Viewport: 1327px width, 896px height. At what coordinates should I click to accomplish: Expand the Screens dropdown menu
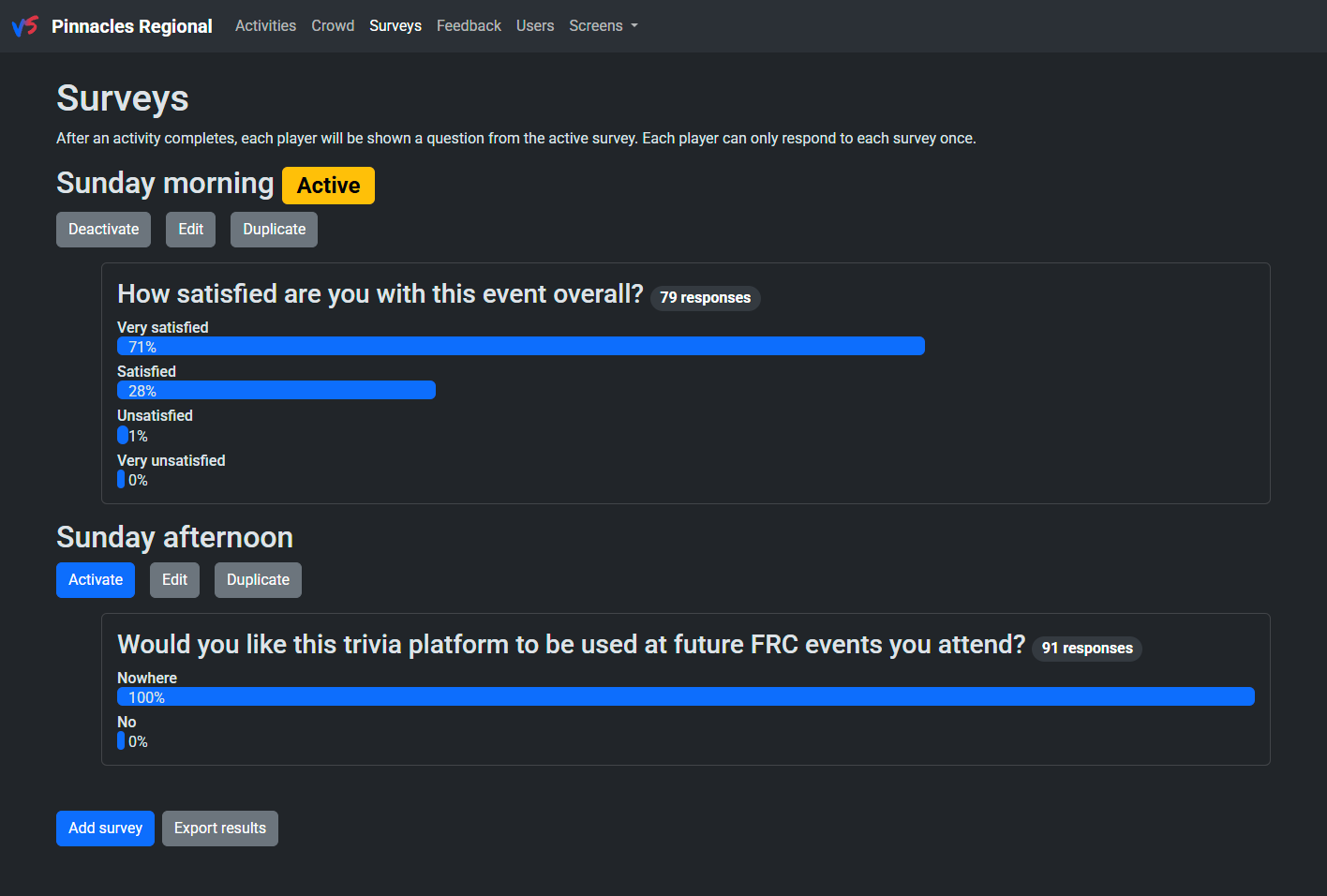(x=604, y=26)
